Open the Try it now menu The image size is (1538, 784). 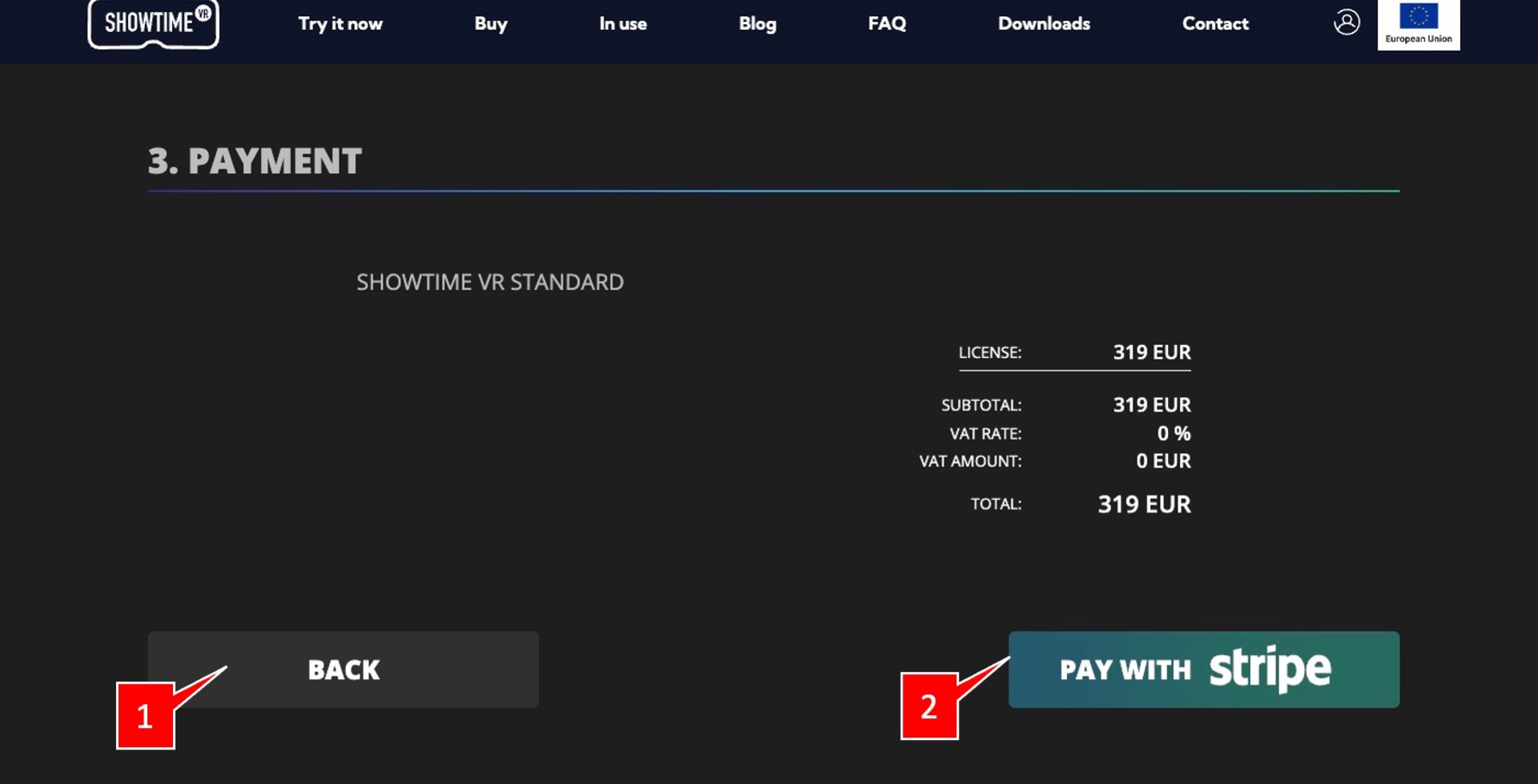340,24
